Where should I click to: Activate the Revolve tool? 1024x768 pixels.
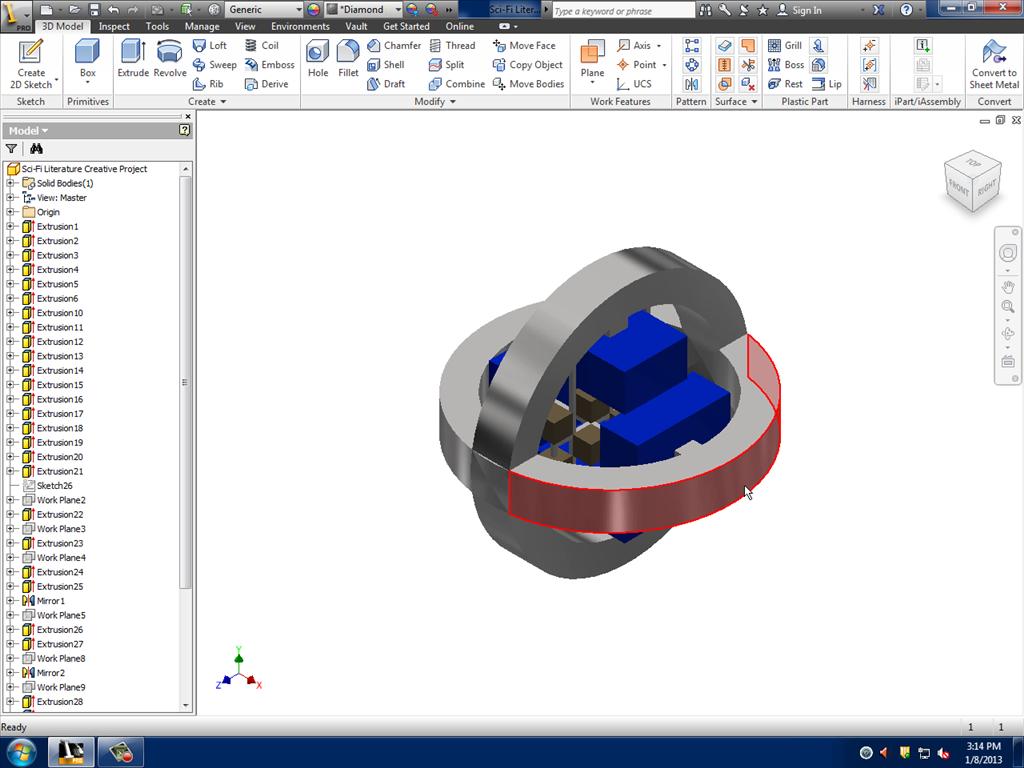click(x=170, y=59)
